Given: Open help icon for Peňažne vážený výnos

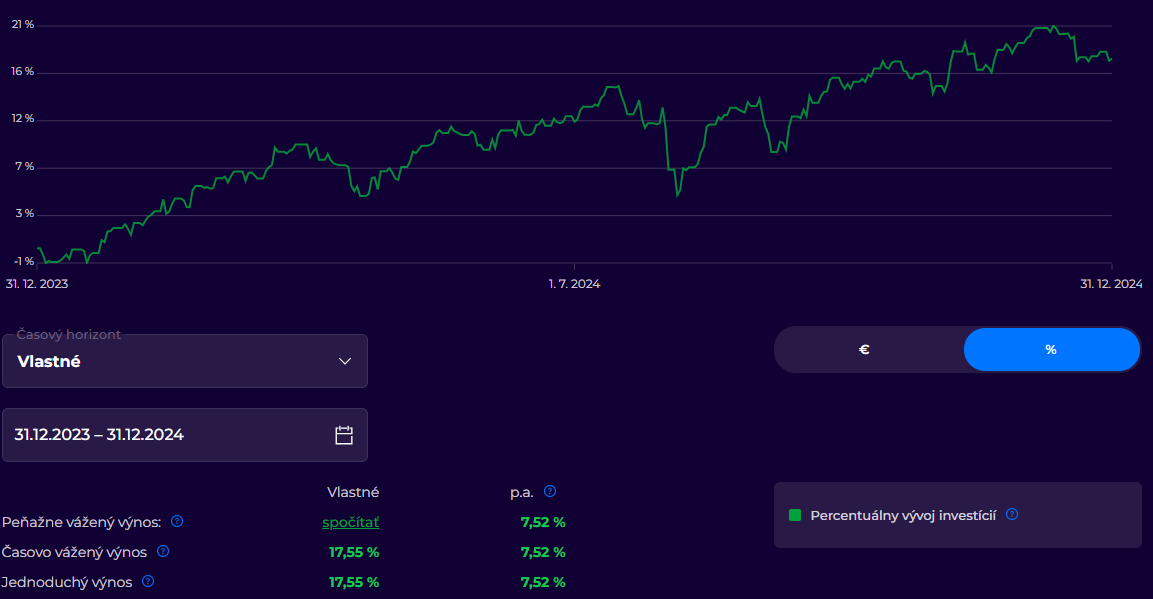Looking at the screenshot, I should (x=177, y=521).
